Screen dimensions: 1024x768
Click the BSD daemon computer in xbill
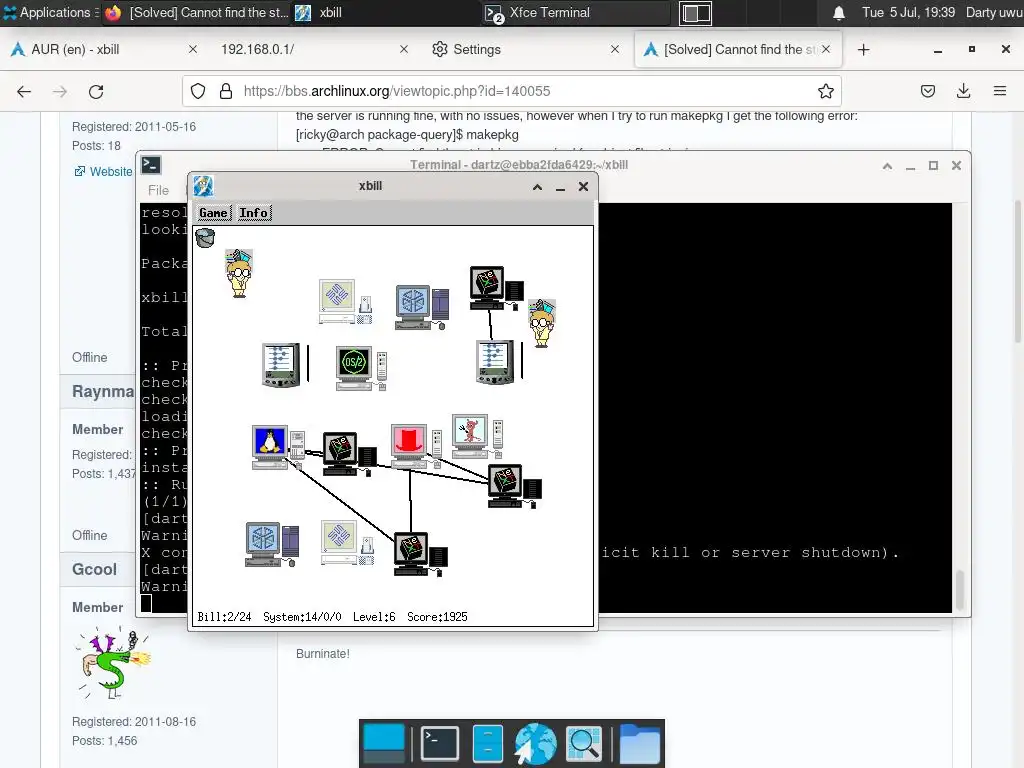click(x=477, y=436)
